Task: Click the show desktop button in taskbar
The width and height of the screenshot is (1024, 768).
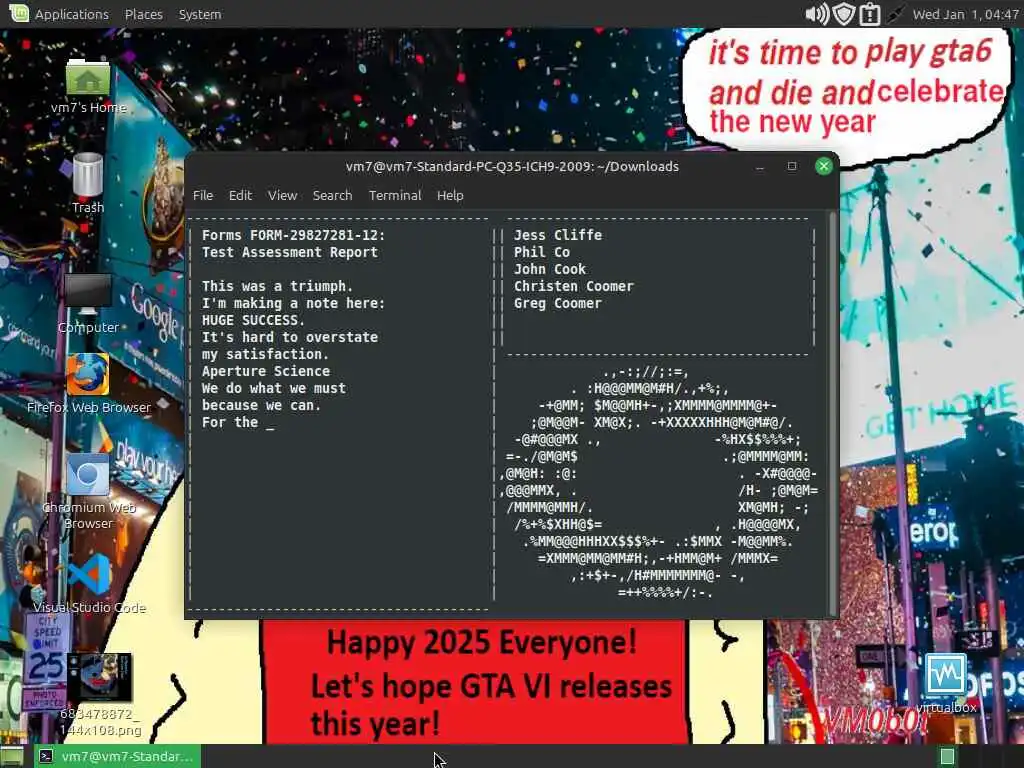Action: tap(12, 756)
